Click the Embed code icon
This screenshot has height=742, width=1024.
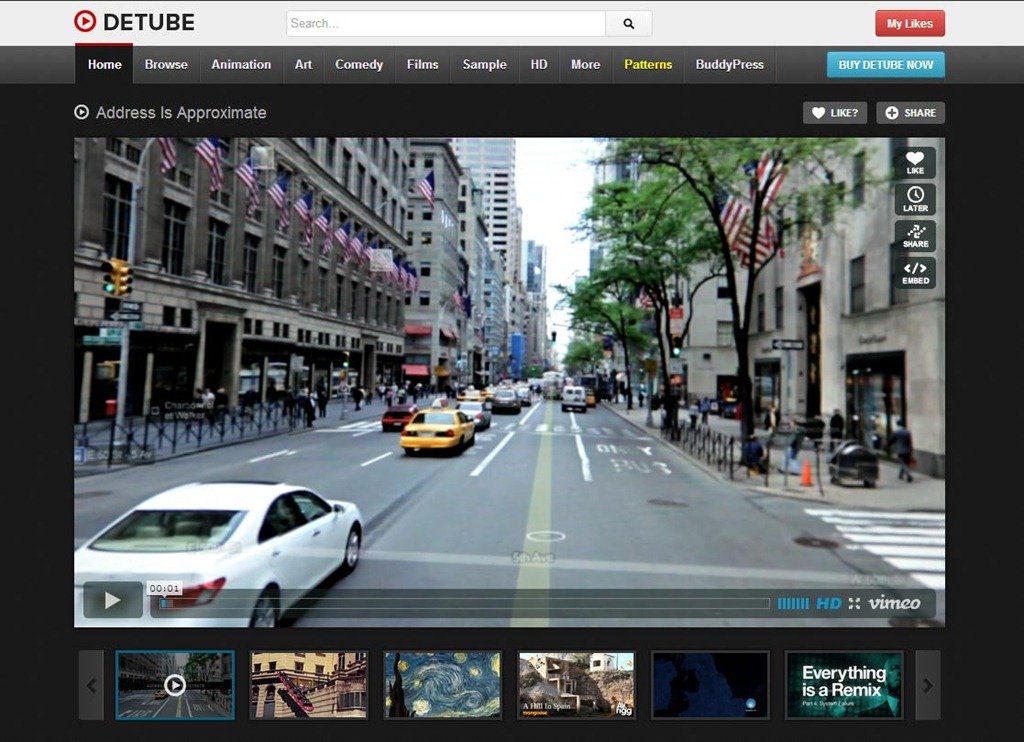coord(915,273)
